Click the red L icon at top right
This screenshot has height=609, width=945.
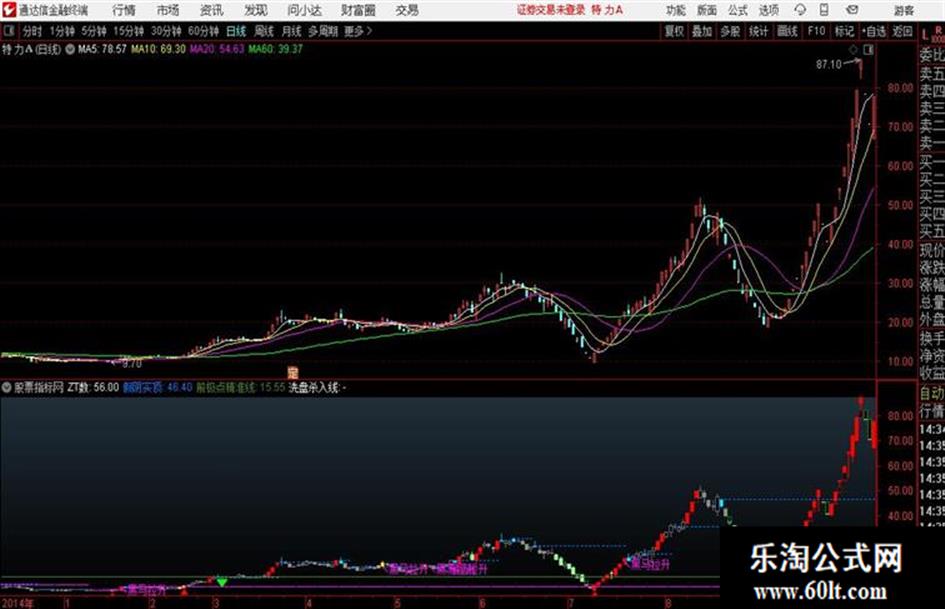pyautogui.click(x=925, y=35)
